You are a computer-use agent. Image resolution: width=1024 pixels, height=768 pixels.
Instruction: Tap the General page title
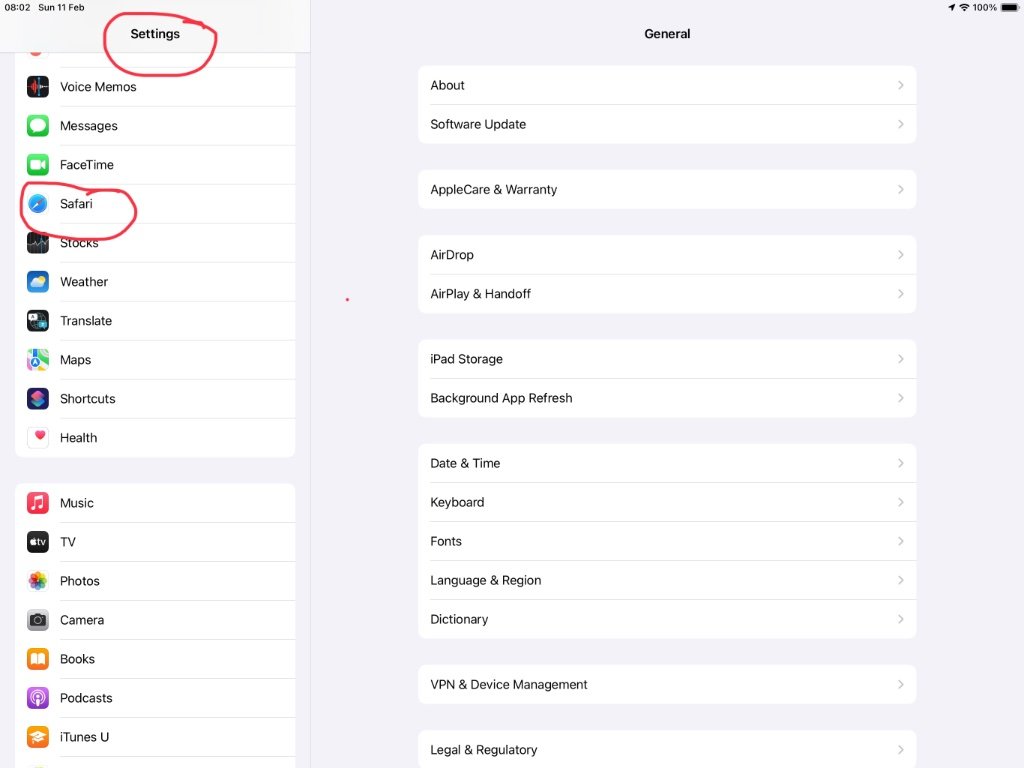coord(667,34)
